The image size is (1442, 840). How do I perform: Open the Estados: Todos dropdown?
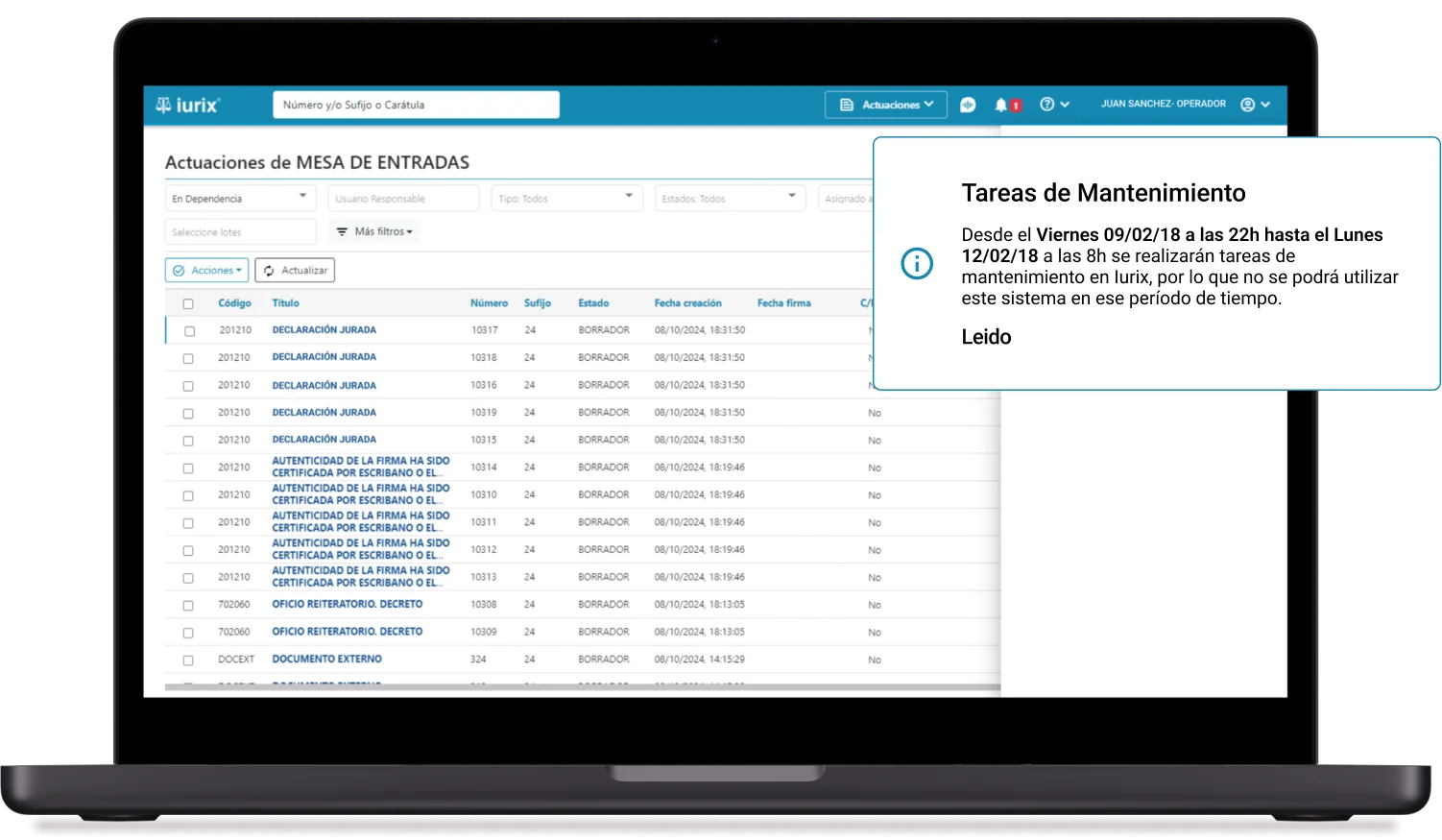[792, 197]
